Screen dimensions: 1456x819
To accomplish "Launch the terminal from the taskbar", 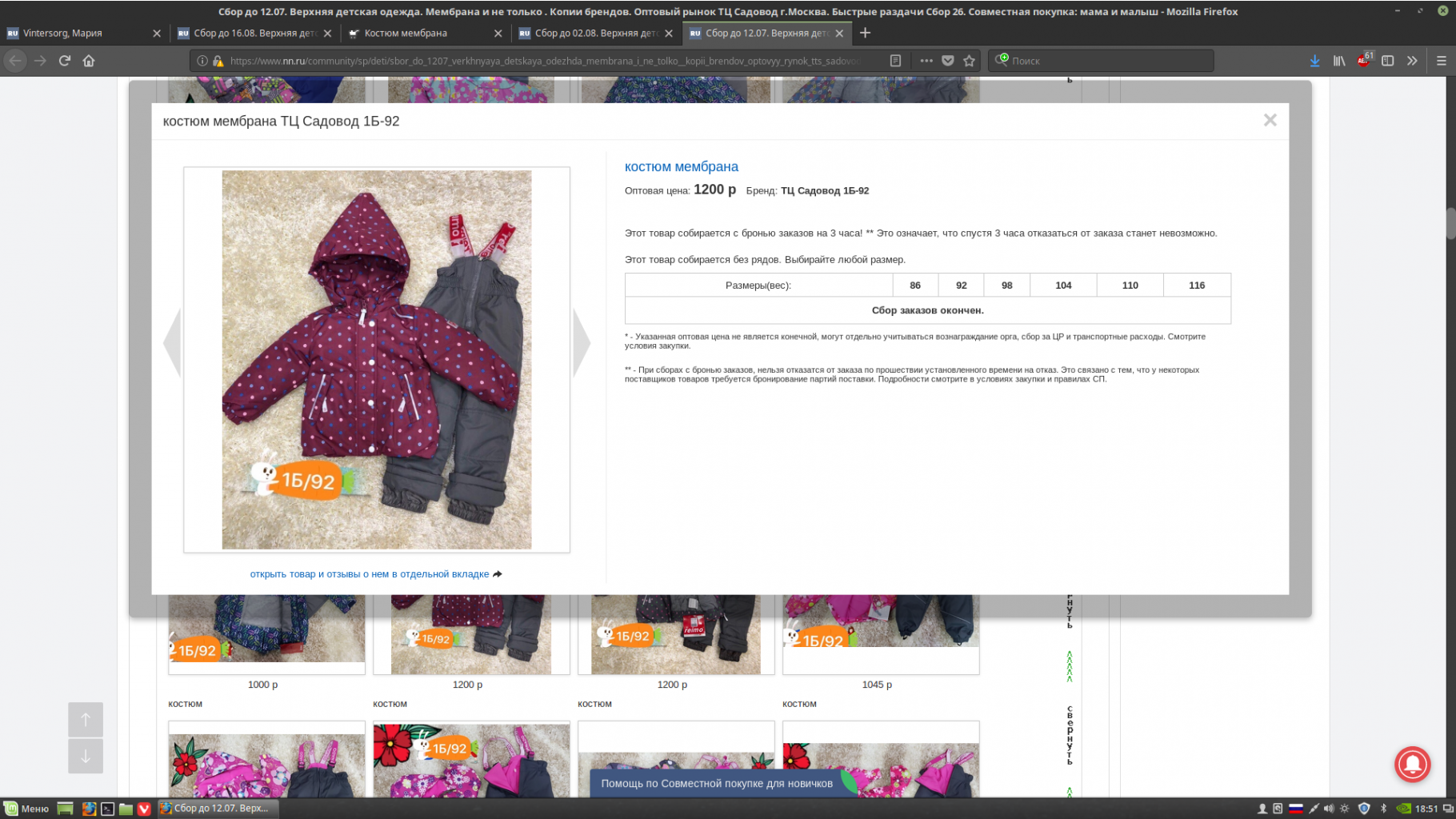I will (107, 809).
